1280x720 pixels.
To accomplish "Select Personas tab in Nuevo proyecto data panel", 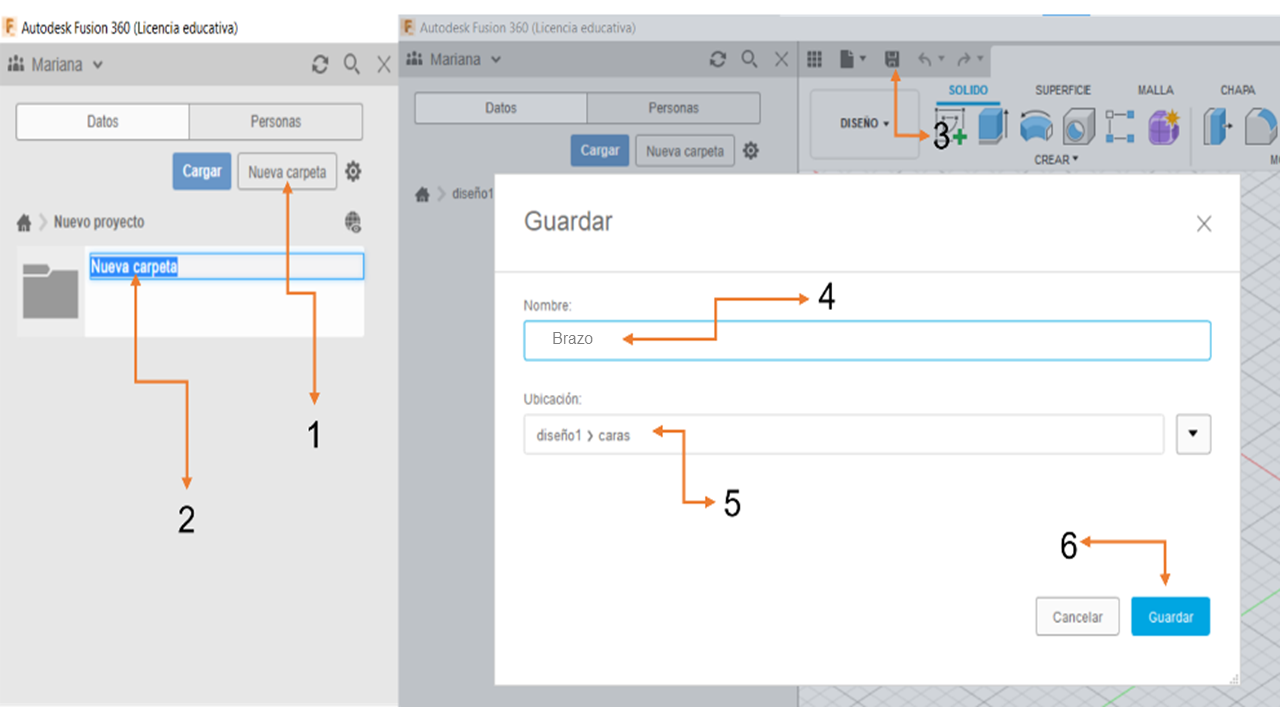I will pos(276,122).
